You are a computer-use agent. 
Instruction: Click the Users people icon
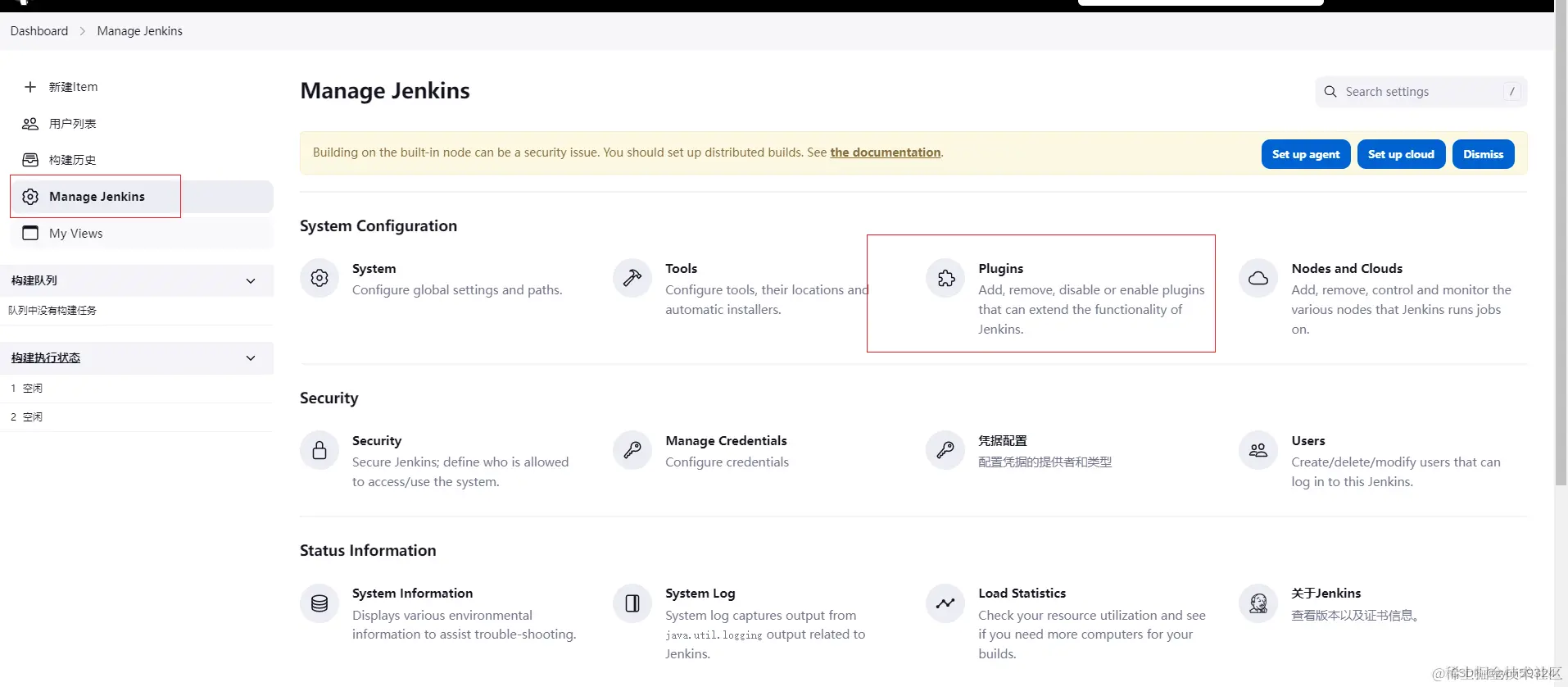[x=1258, y=450]
